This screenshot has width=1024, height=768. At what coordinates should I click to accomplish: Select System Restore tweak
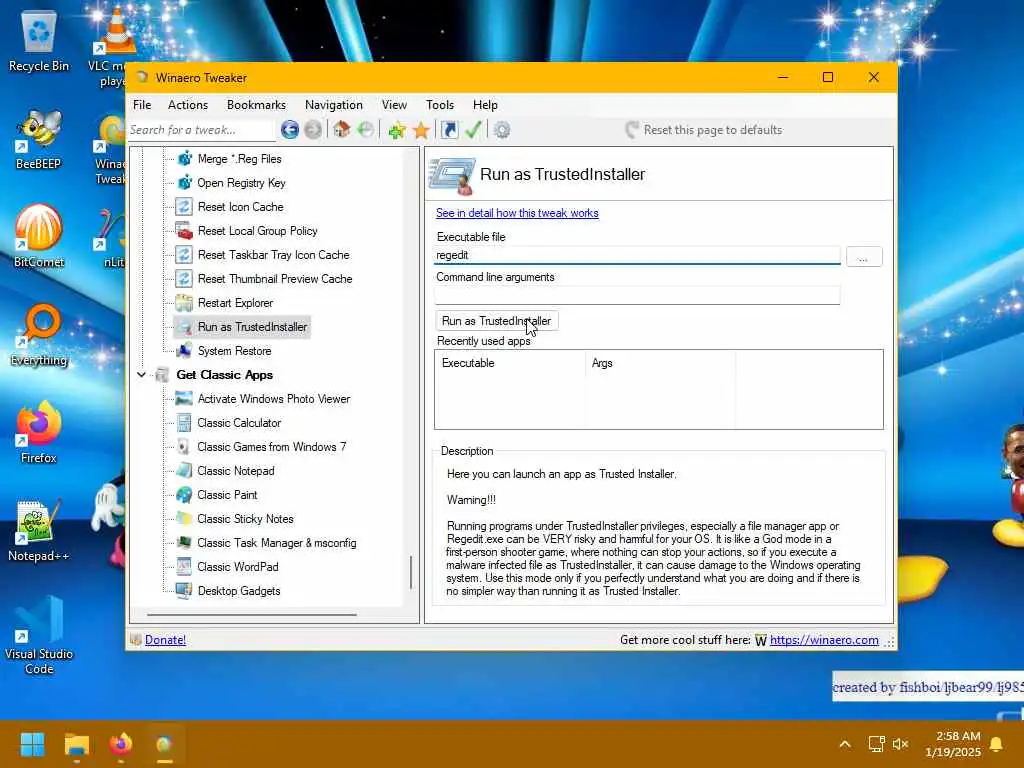[x=234, y=351]
